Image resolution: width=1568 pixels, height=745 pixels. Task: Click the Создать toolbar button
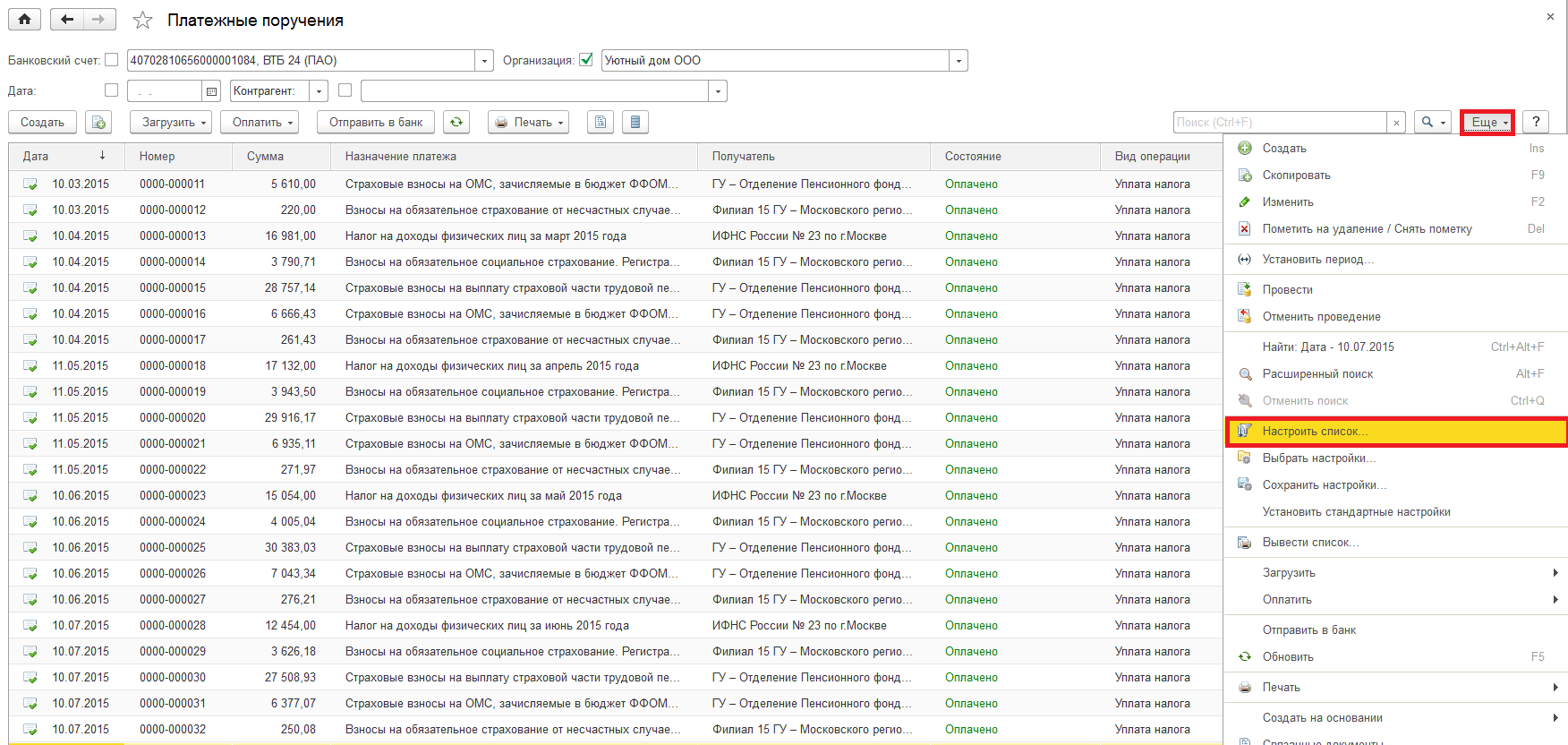point(43,122)
